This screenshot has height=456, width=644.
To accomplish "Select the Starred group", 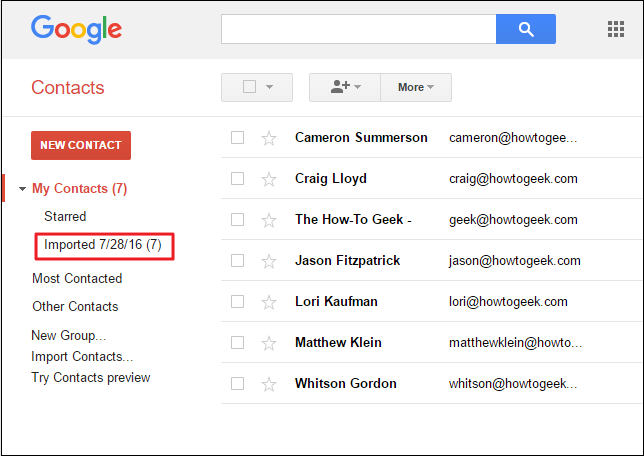I will coord(65,216).
